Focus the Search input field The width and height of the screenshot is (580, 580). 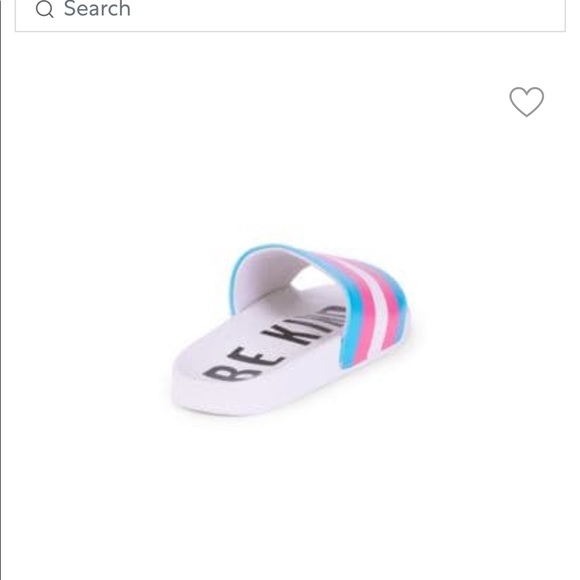(x=290, y=15)
